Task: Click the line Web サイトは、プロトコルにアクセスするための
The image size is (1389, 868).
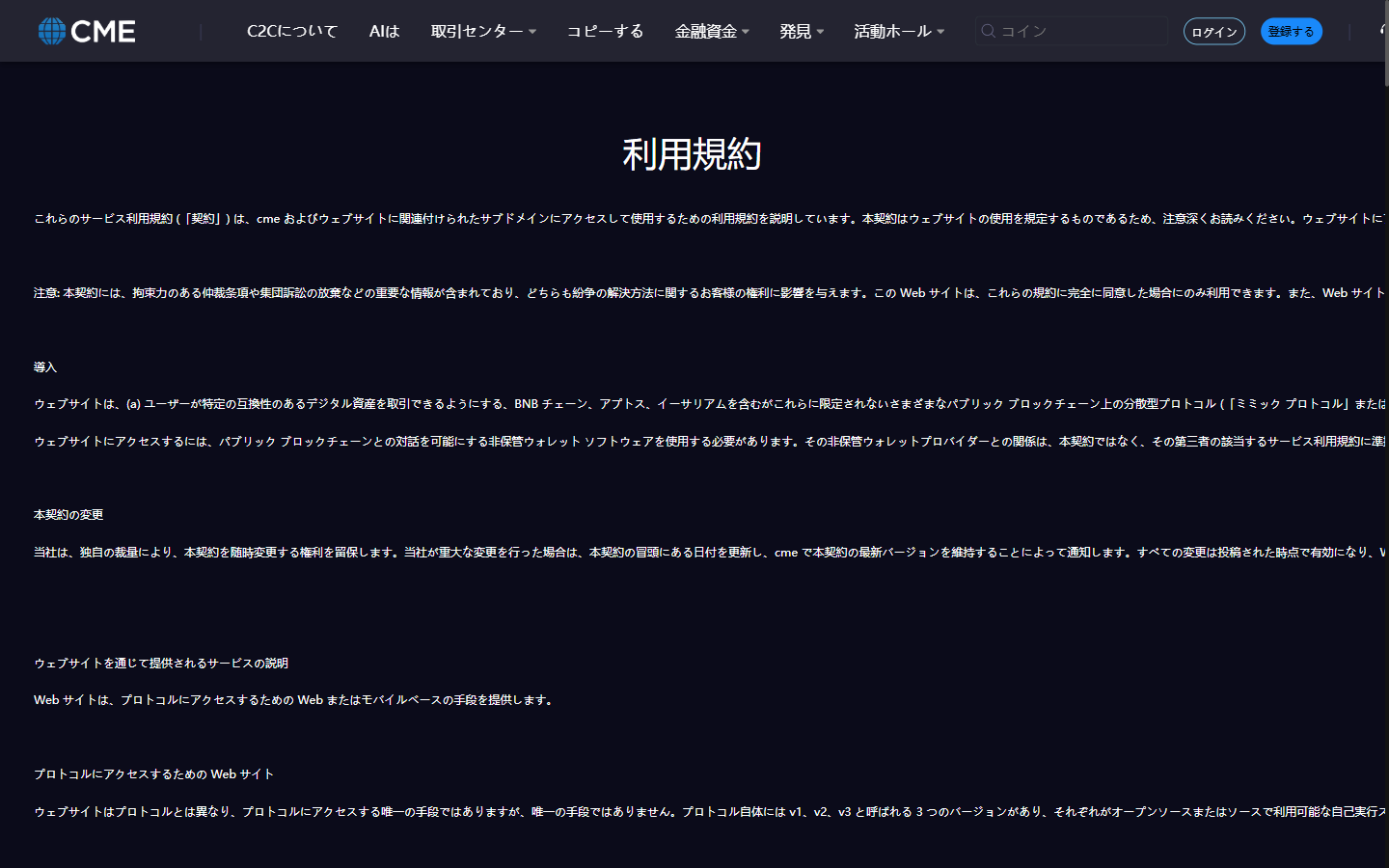Action: click(295, 700)
